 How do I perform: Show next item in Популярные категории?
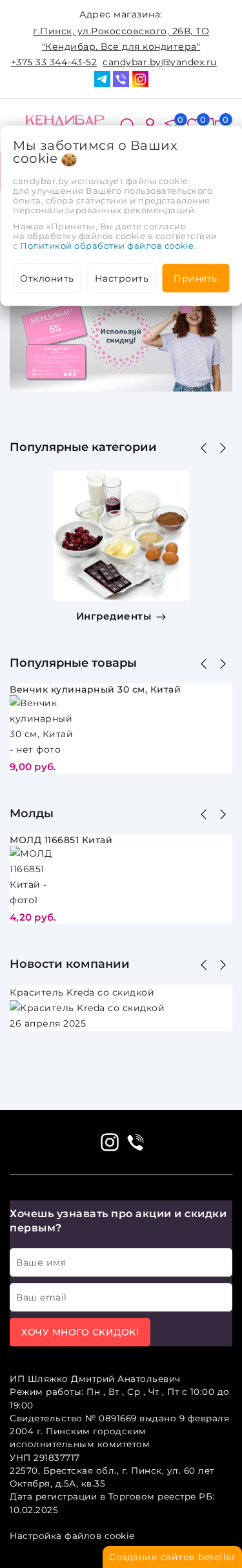pos(223,448)
